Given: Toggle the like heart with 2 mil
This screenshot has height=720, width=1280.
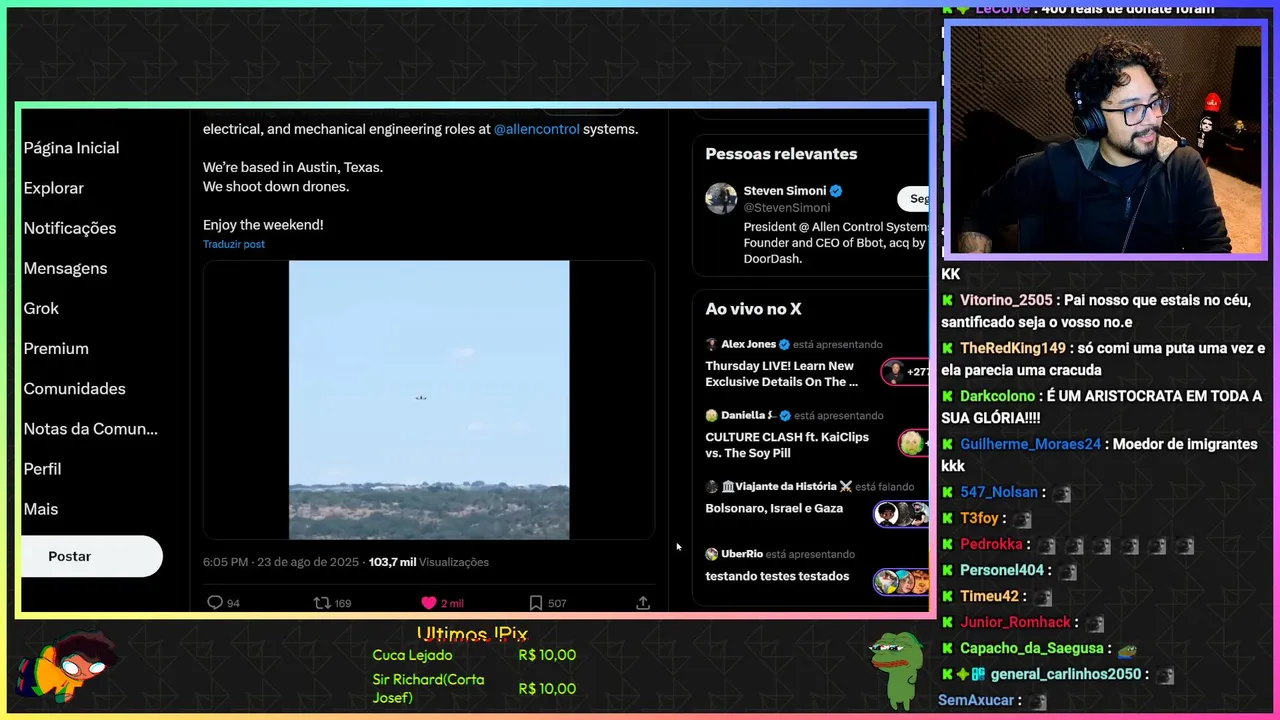Looking at the screenshot, I should [x=429, y=603].
